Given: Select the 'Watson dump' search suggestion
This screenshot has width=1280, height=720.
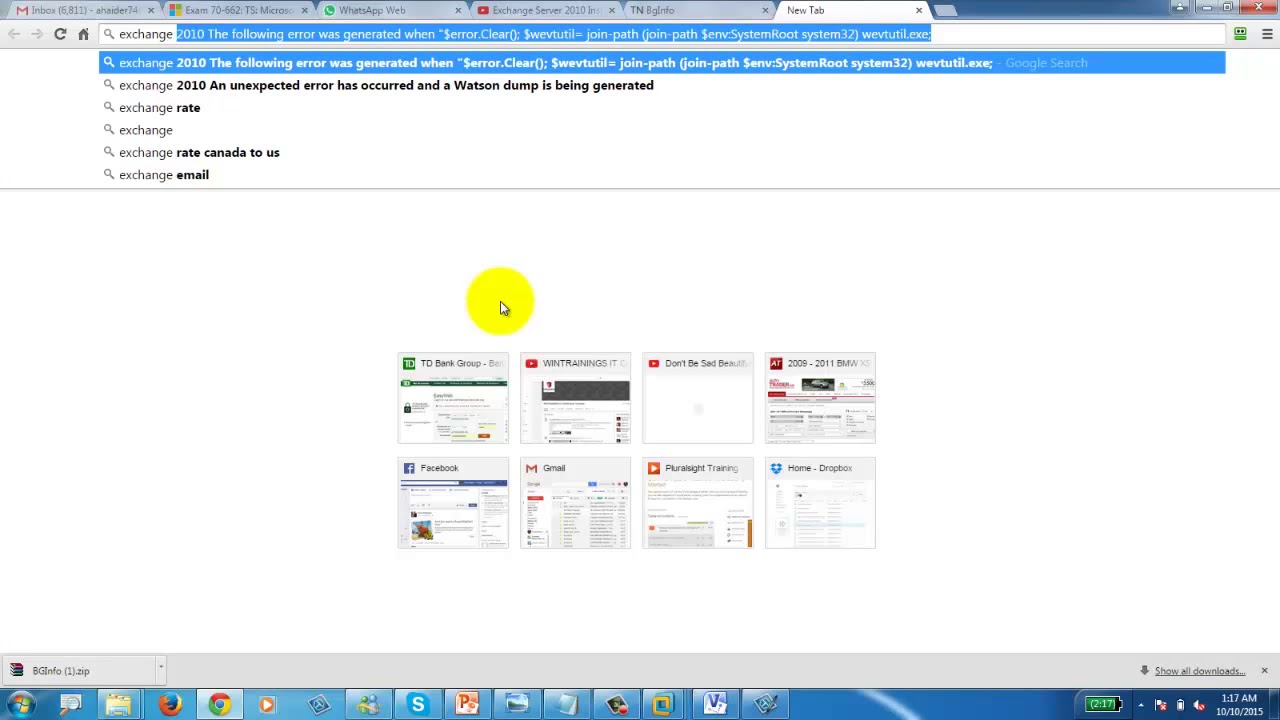Looking at the screenshot, I should [x=662, y=85].
